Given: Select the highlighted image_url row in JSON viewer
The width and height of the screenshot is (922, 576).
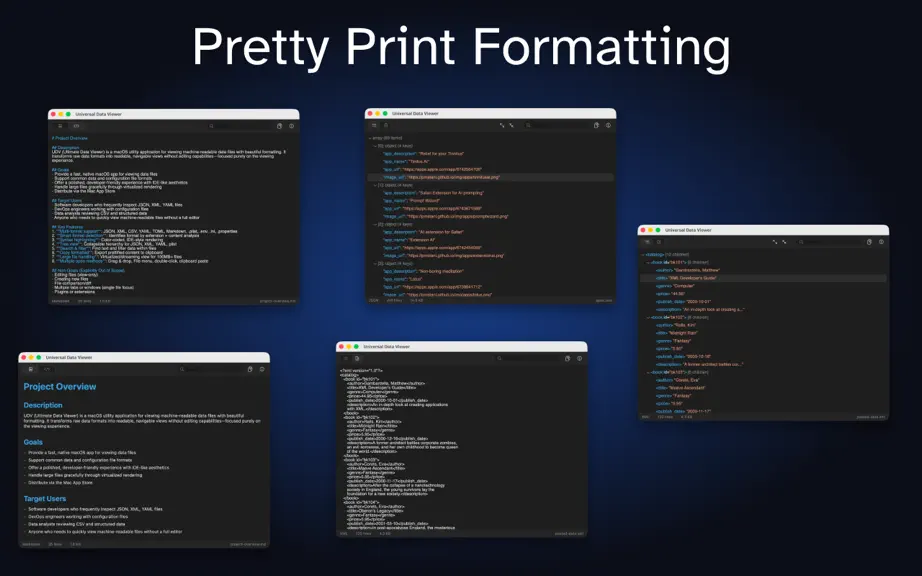Looking at the screenshot, I should tap(490, 177).
